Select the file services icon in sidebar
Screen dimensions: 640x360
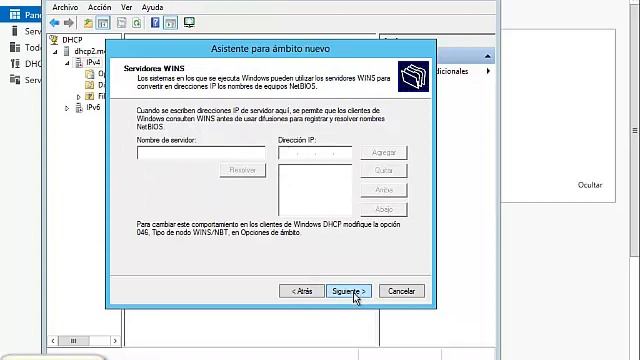(15, 79)
